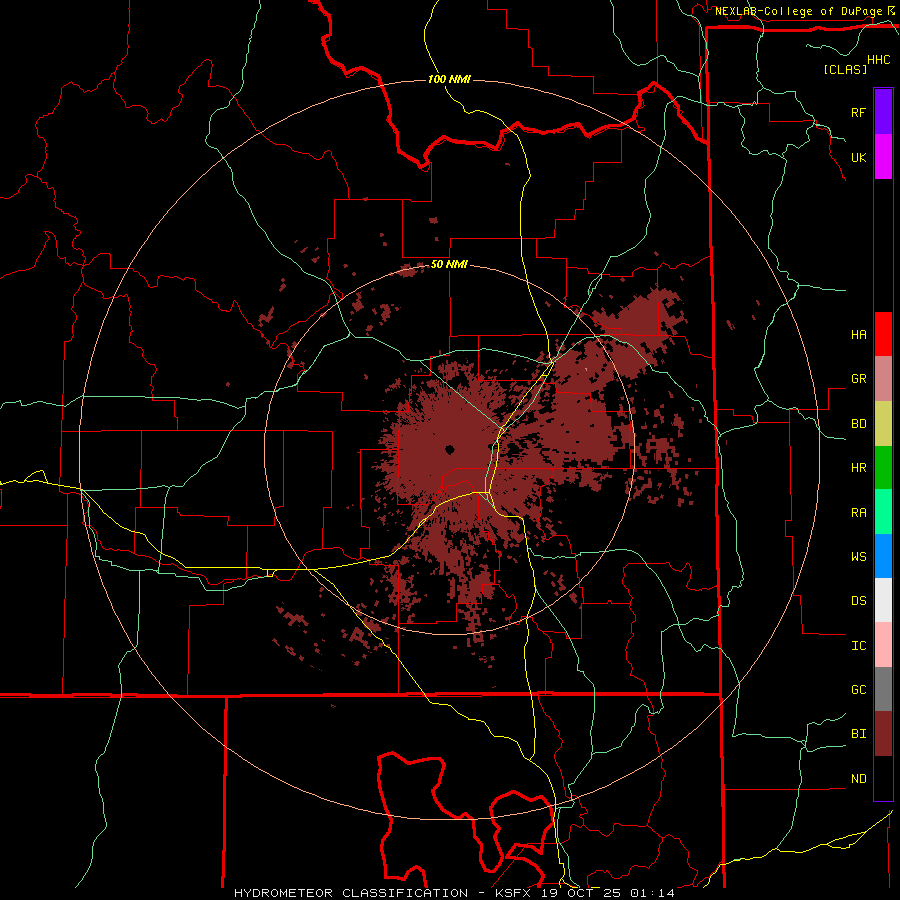
Task: Click the BI legend label
Action: click(858, 734)
